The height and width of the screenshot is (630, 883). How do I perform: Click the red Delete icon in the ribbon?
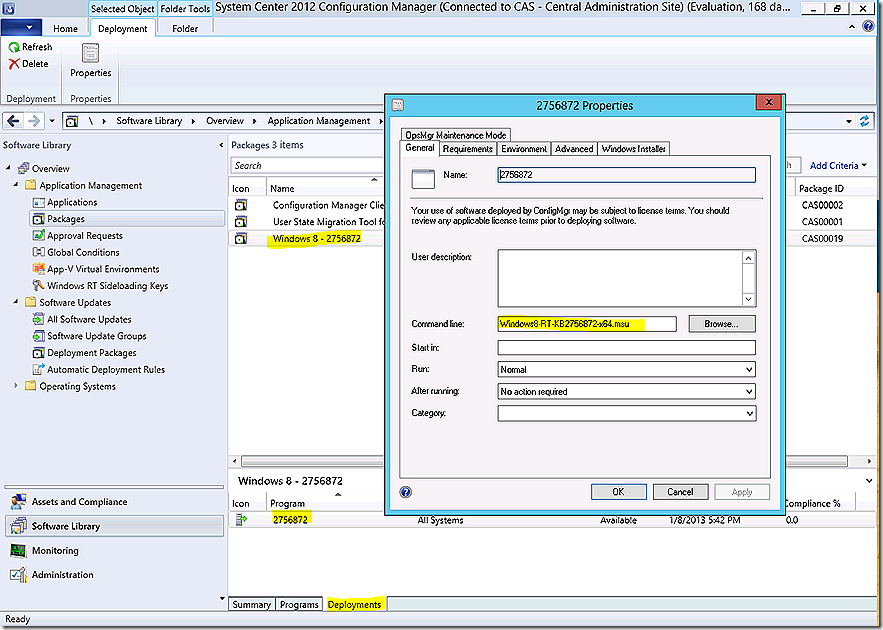click(x=14, y=64)
